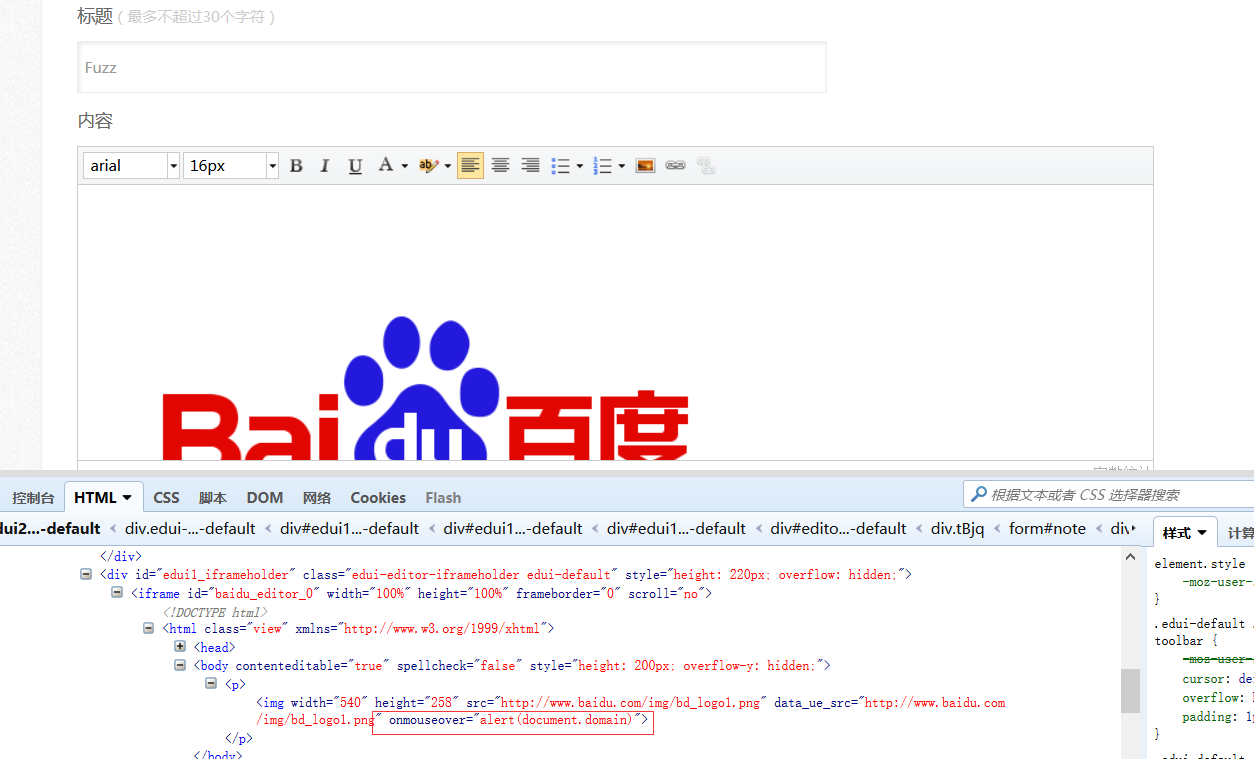Collapse the html class view node
1254x759 pixels.
click(x=149, y=629)
